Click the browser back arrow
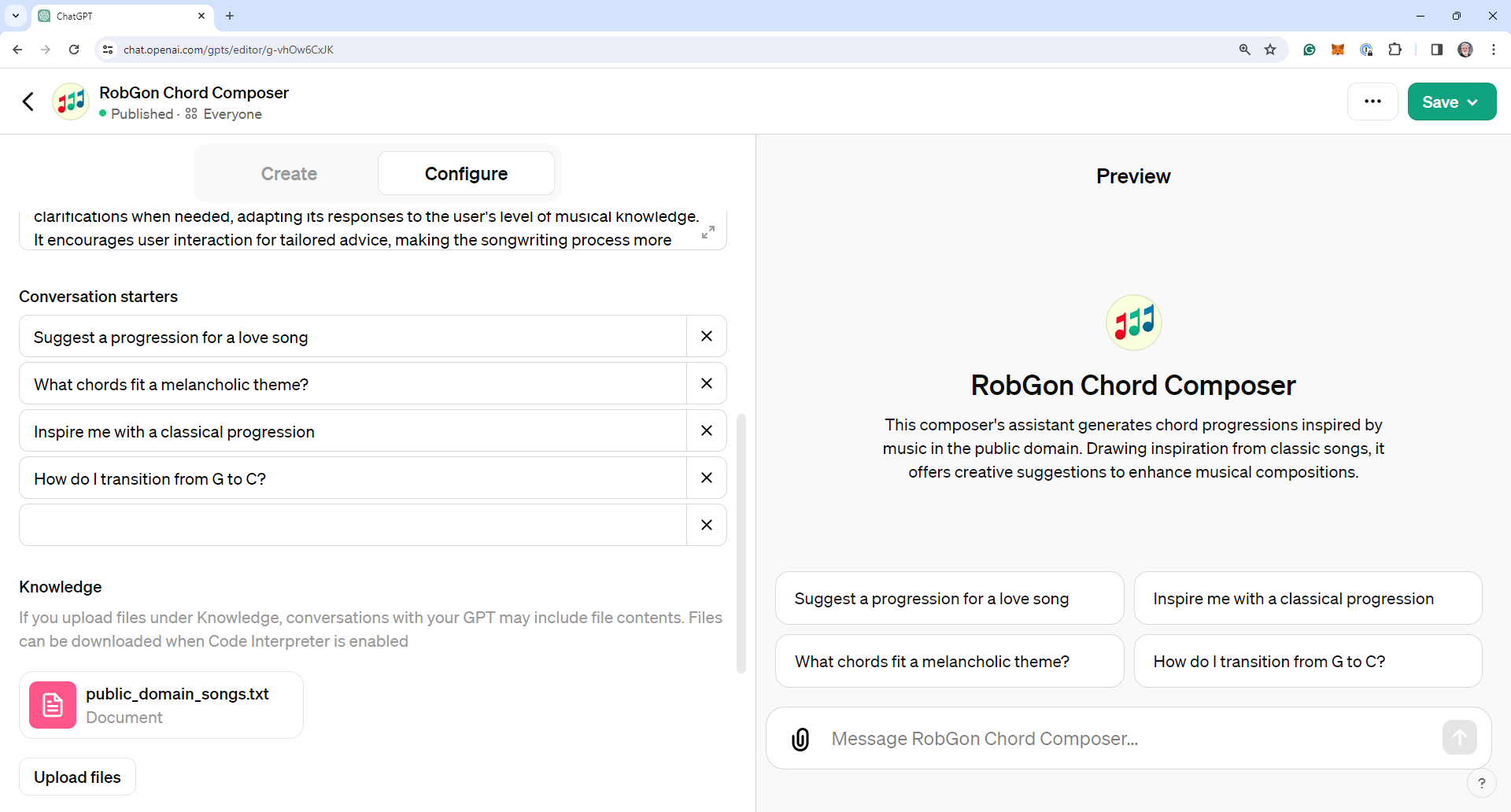 [17, 50]
